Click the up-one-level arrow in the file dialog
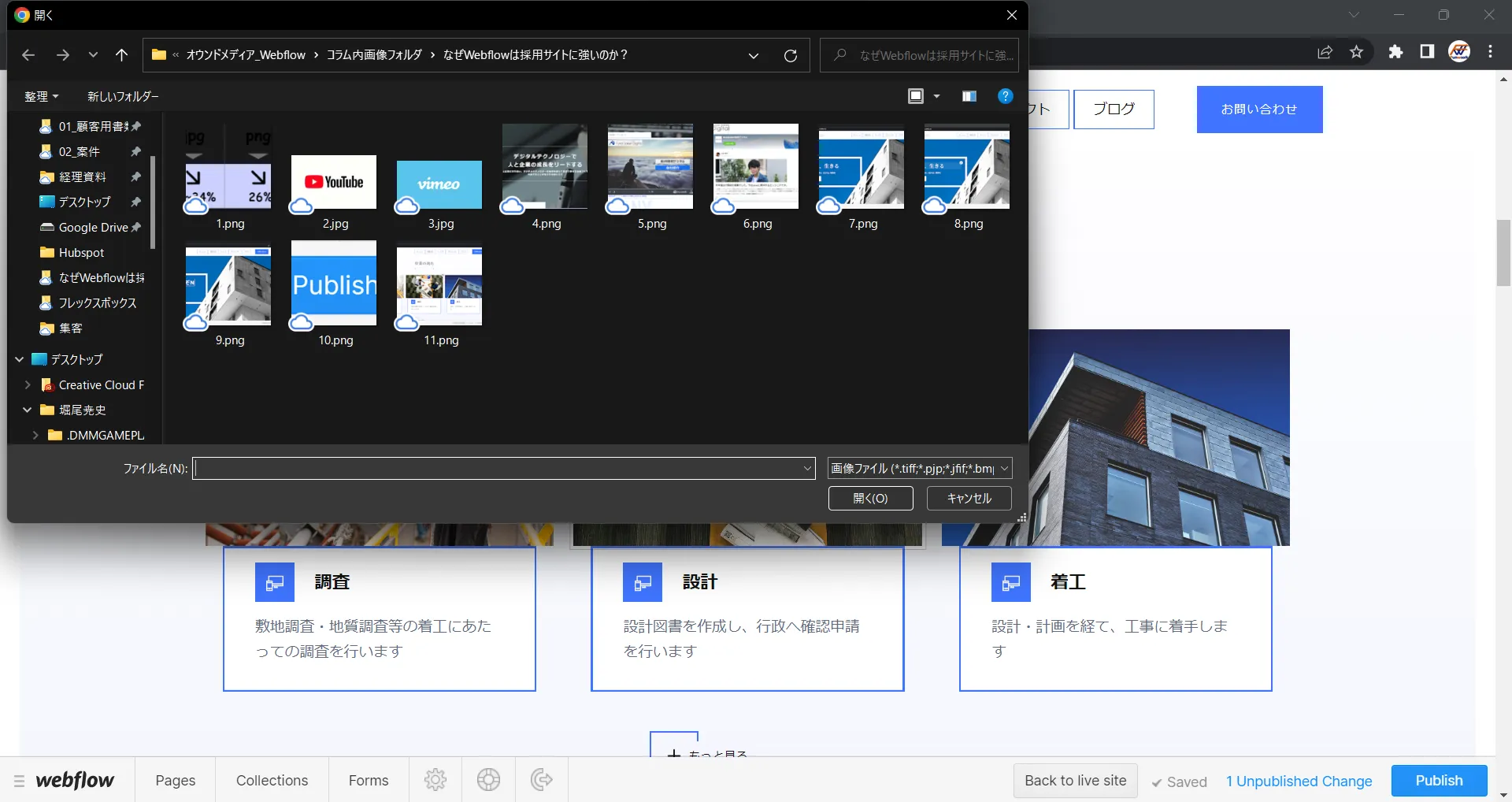This screenshot has height=802, width=1512. coord(122,55)
